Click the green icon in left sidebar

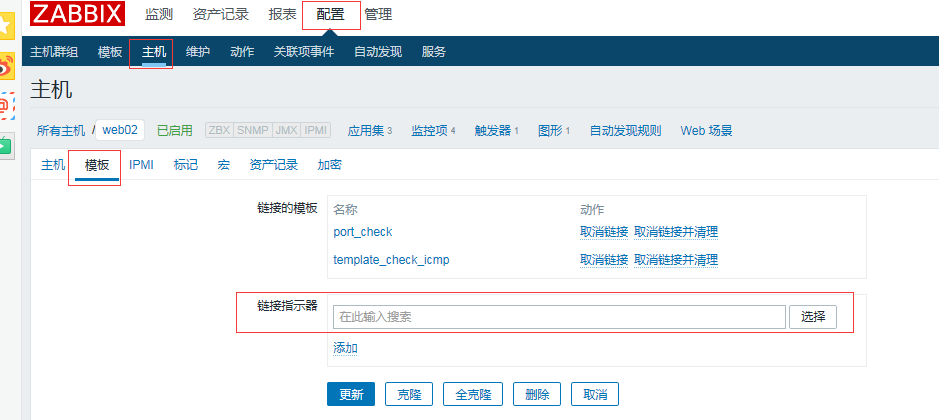[6, 146]
